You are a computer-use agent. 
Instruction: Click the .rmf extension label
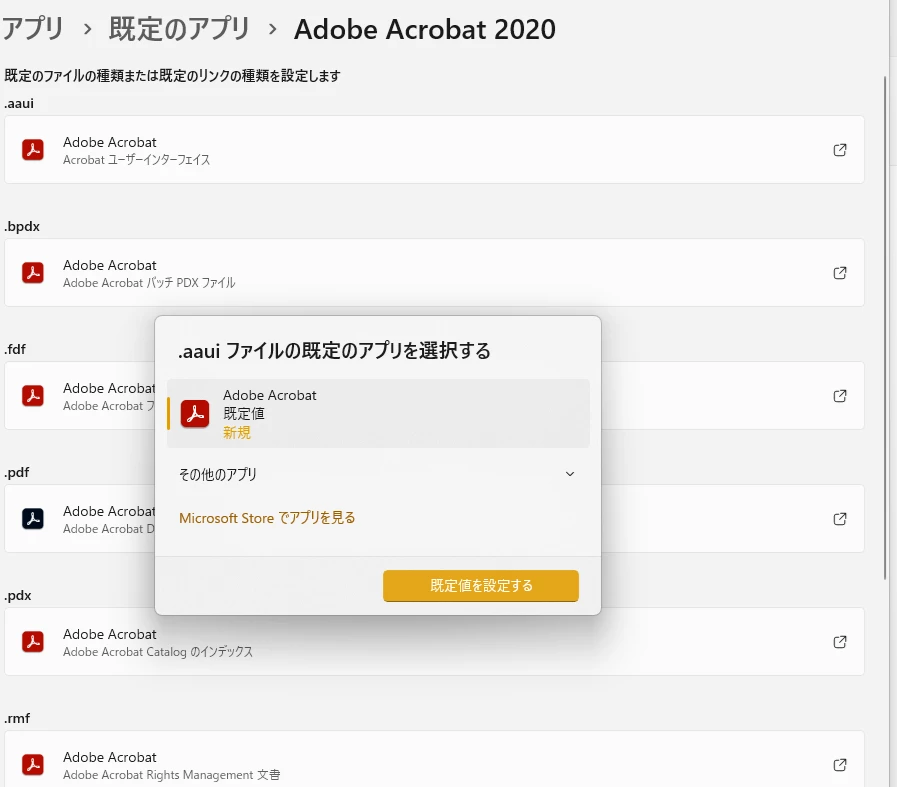point(17,718)
